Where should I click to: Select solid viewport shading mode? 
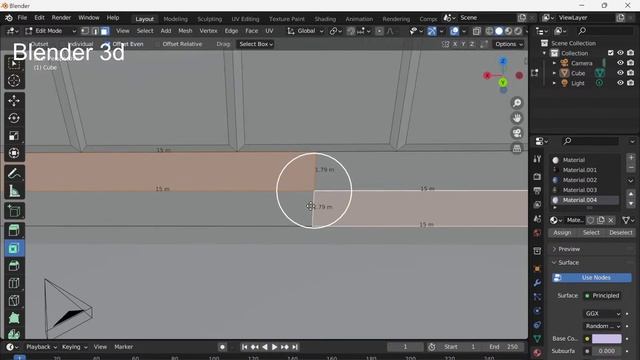pos(499,31)
